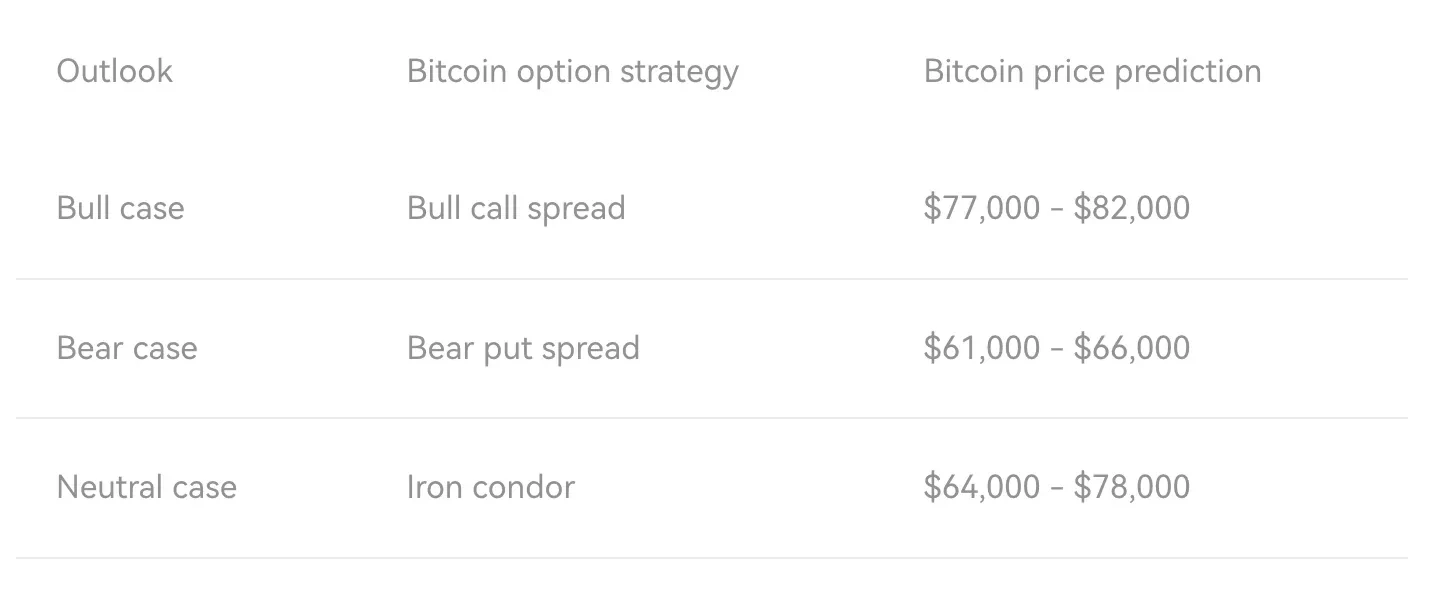Screen dimensions: 1432x604
Task: Select the $61,000 lower bear price
Action: (982, 348)
